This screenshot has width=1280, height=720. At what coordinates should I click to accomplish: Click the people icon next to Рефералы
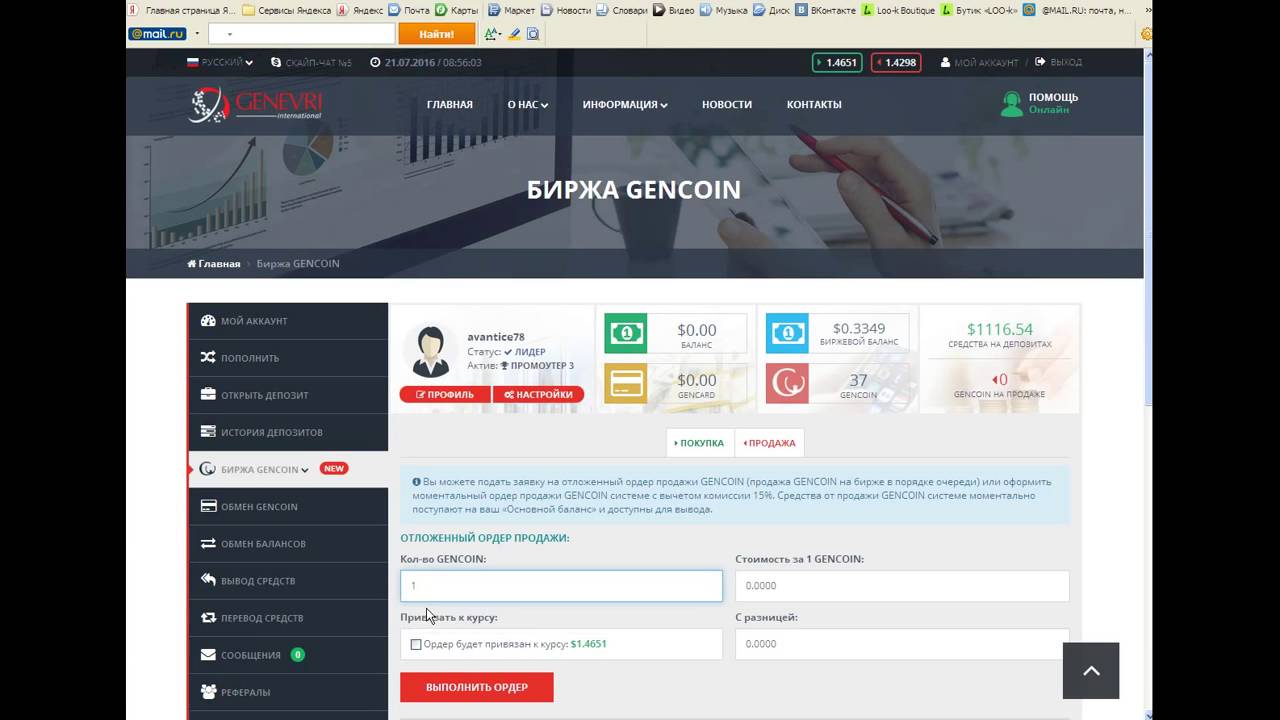[208, 691]
